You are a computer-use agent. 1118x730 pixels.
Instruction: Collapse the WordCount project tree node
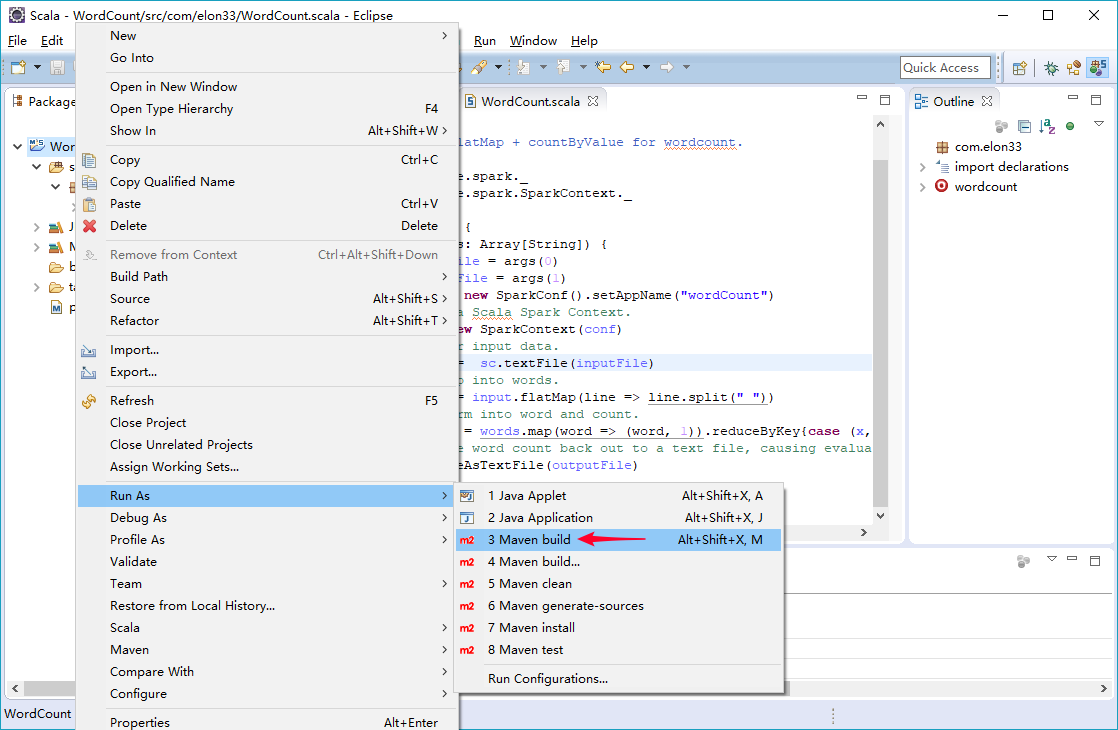[17, 146]
